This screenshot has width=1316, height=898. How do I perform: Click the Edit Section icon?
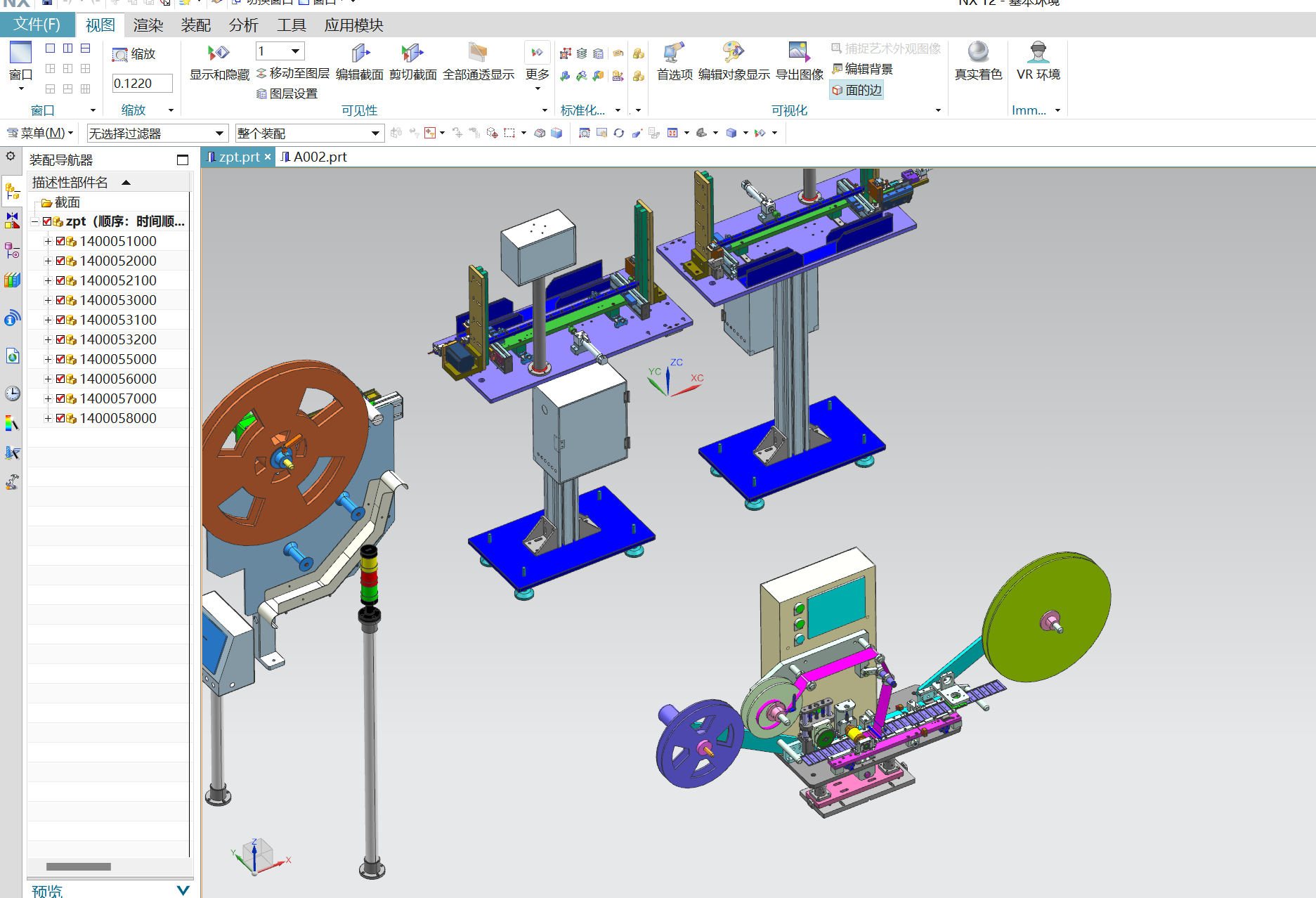(x=360, y=53)
